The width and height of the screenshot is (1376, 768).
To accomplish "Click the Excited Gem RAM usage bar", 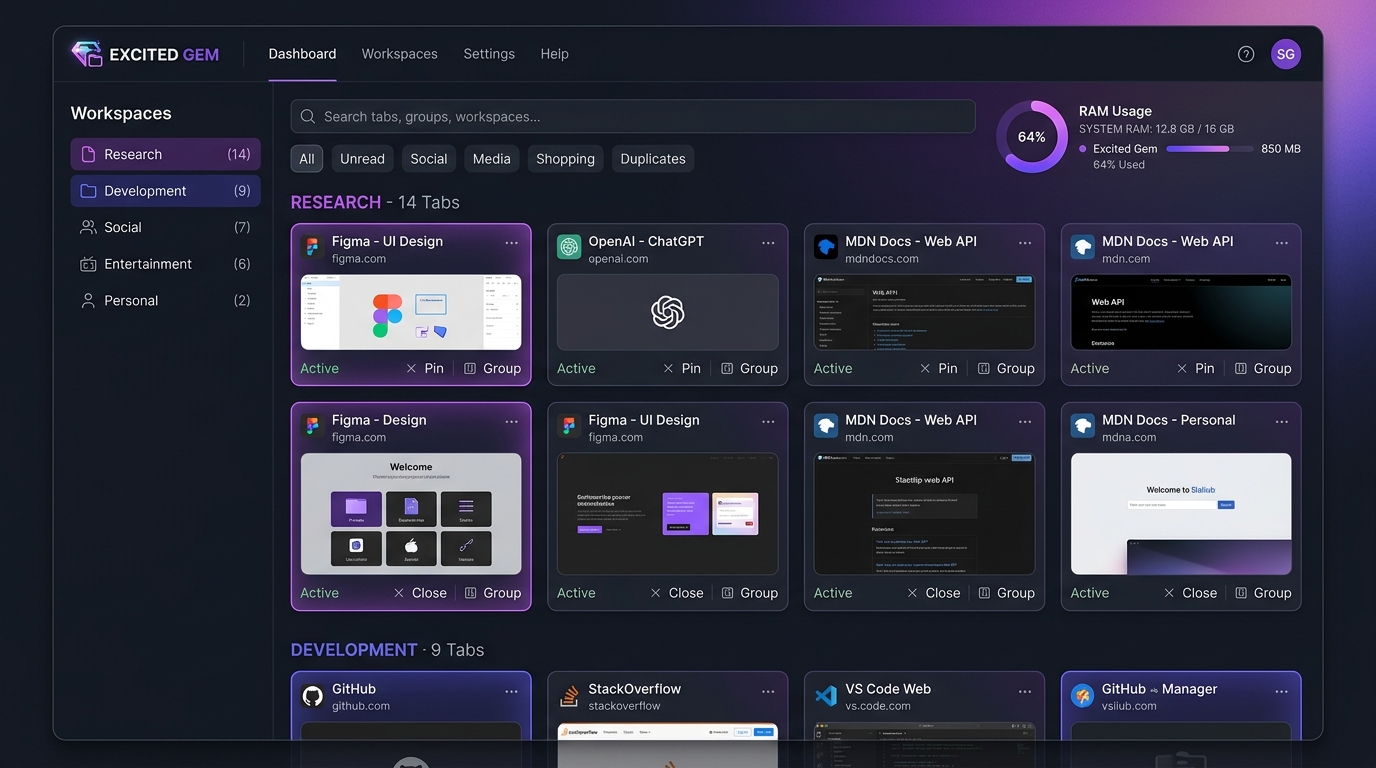I will (1210, 149).
